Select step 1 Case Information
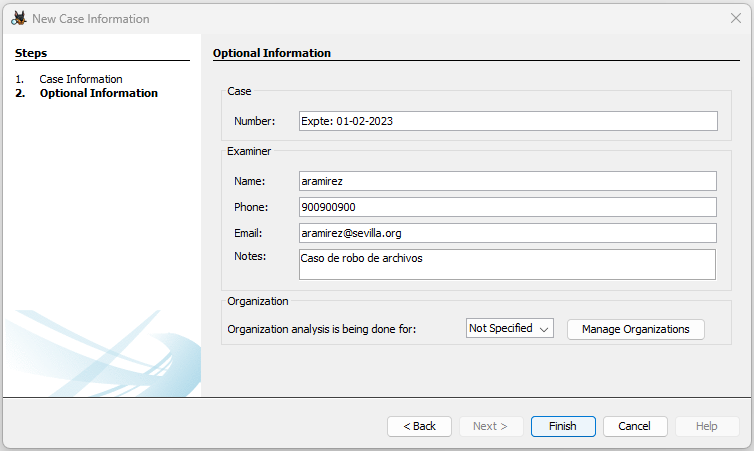The image size is (754, 451). coord(81,79)
